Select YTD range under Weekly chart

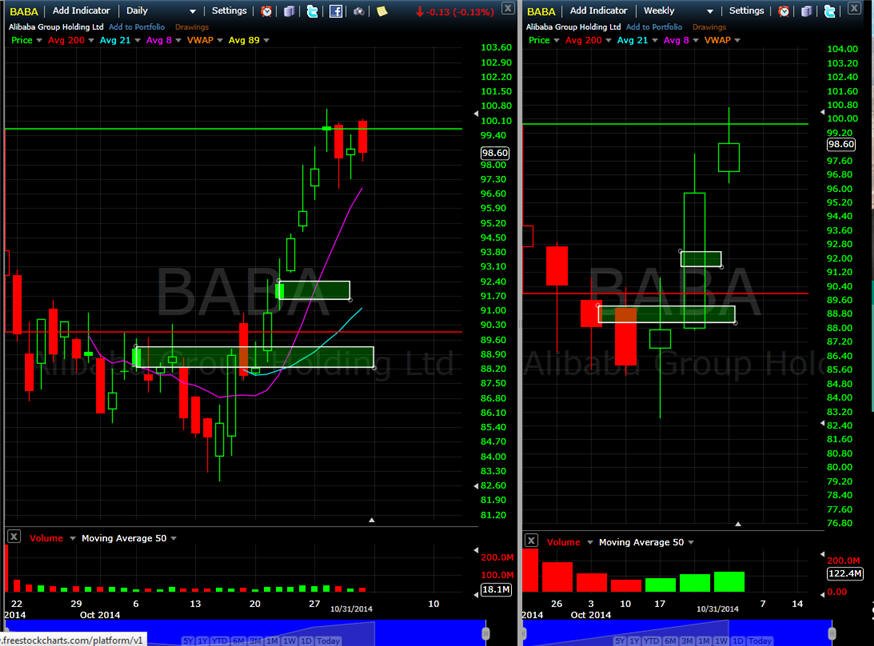(x=653, y=640)
